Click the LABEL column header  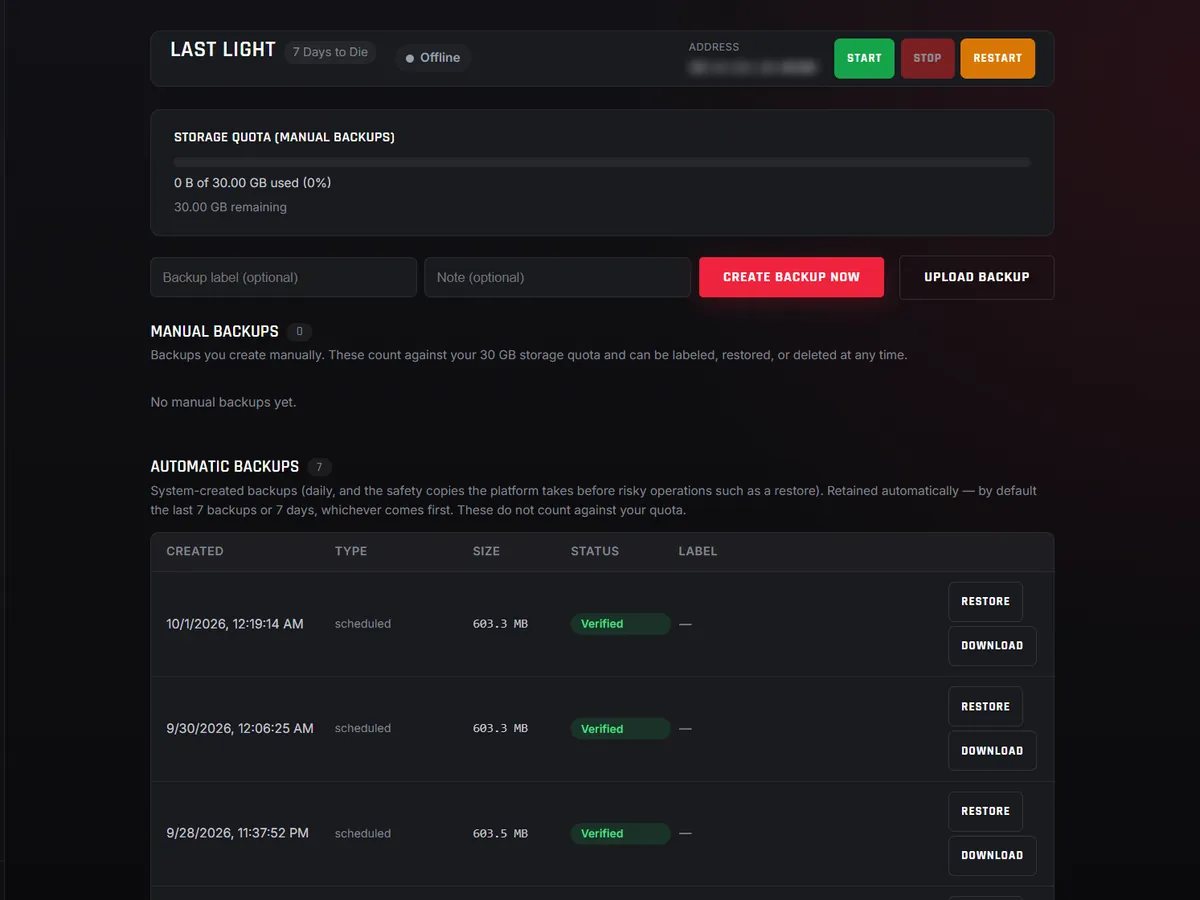698,551
